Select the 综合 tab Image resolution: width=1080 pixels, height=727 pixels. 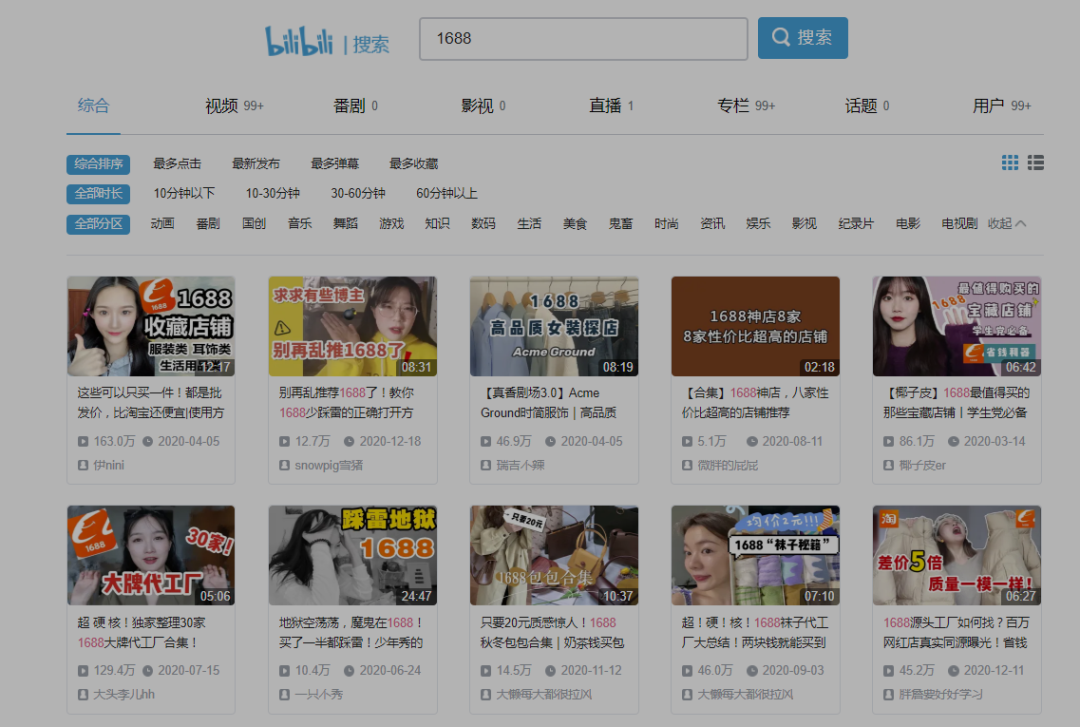point(94,105)
